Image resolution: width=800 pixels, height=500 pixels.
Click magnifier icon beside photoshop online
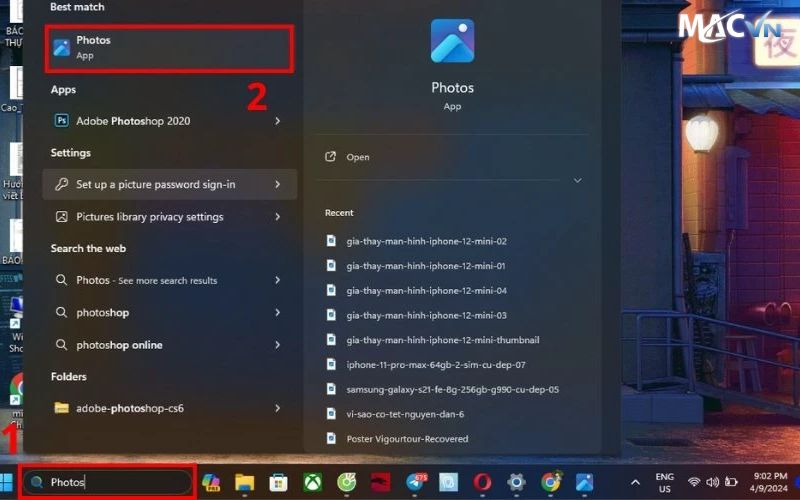pos(61,345)
